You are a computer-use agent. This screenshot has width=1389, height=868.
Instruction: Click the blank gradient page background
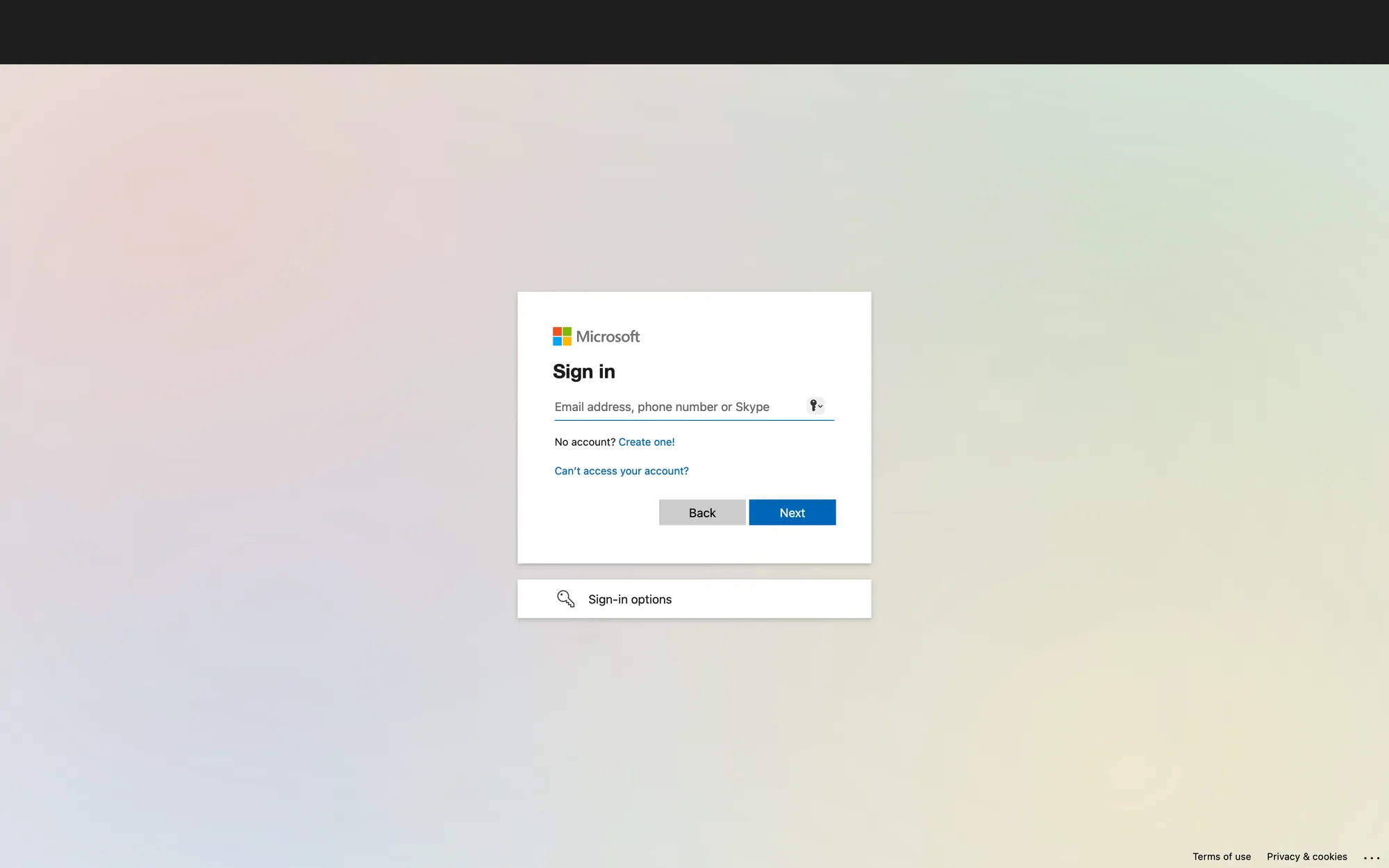pos(278,417)
